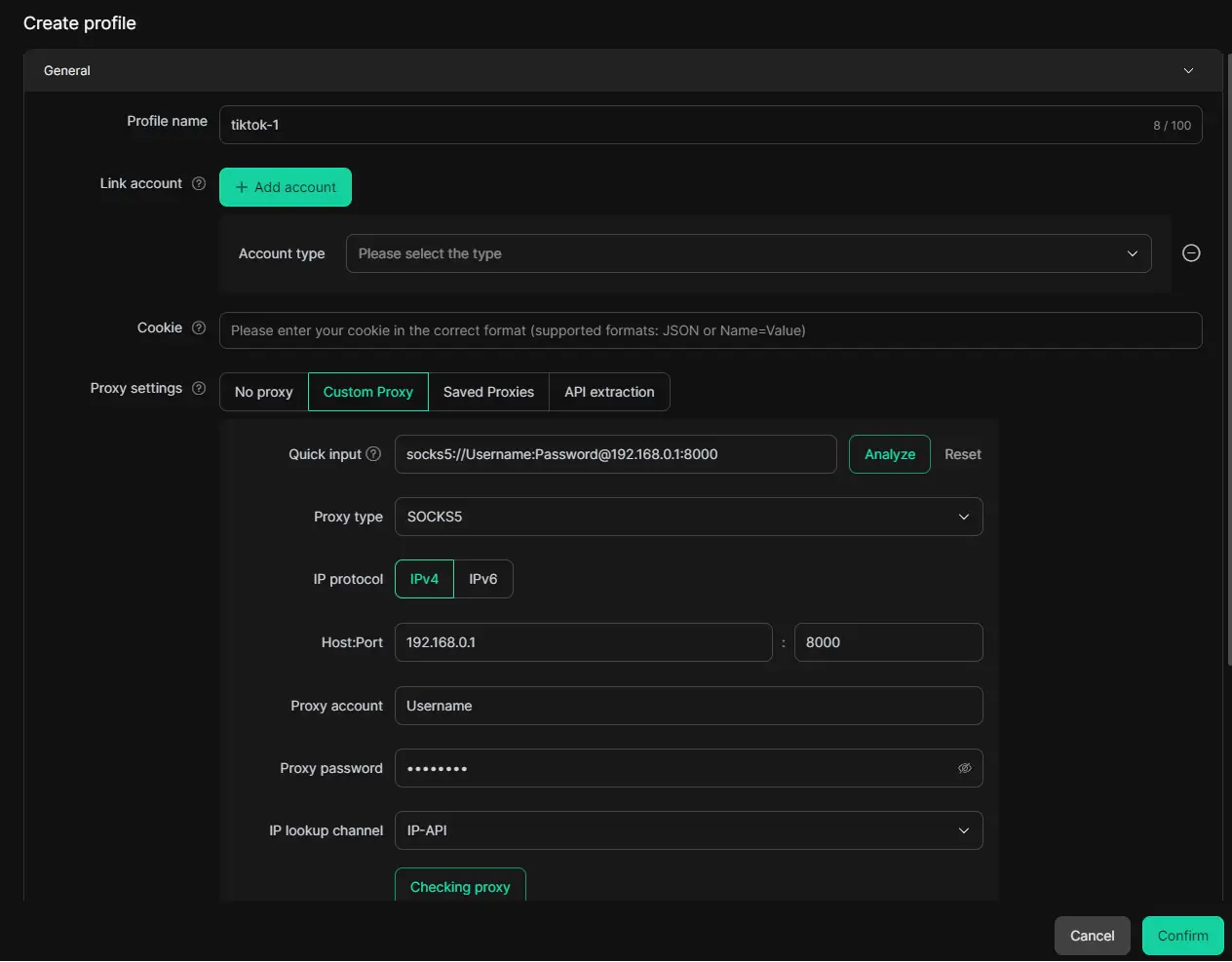
Task: Click the Link account help icon
Action: click(x=199, y=183)
